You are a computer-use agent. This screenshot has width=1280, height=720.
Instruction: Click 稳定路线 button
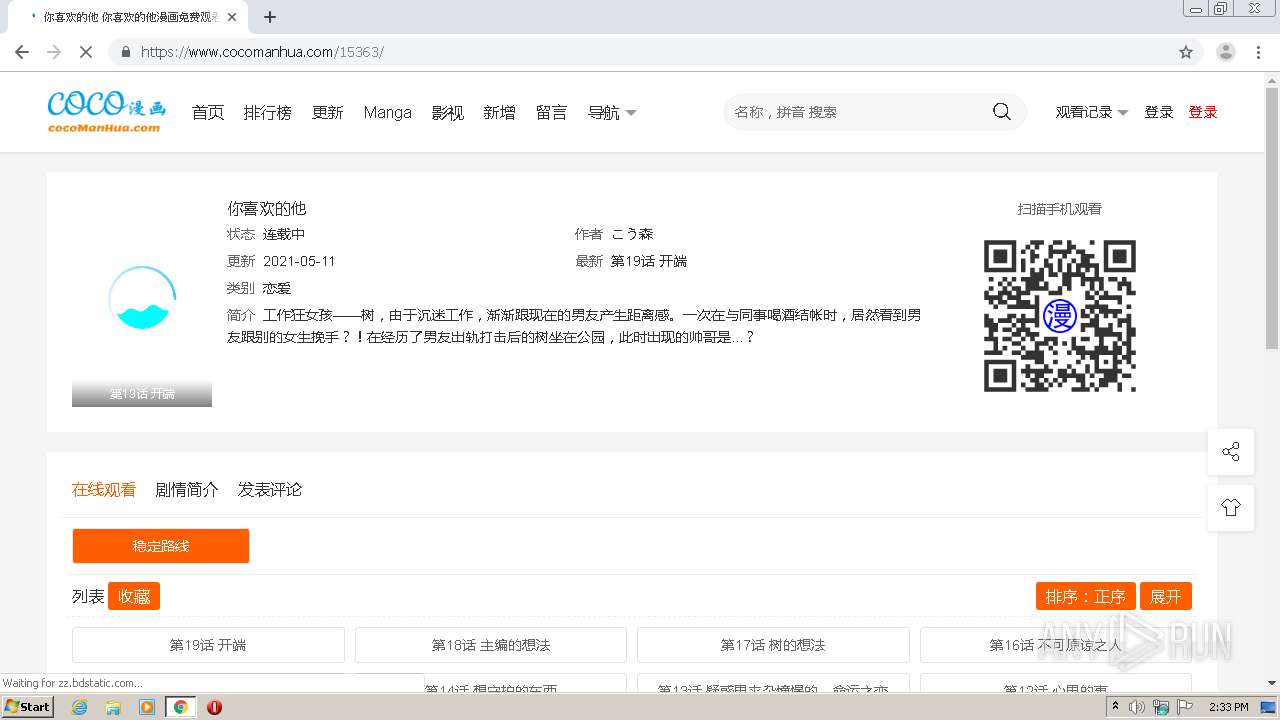click(161, 546)
